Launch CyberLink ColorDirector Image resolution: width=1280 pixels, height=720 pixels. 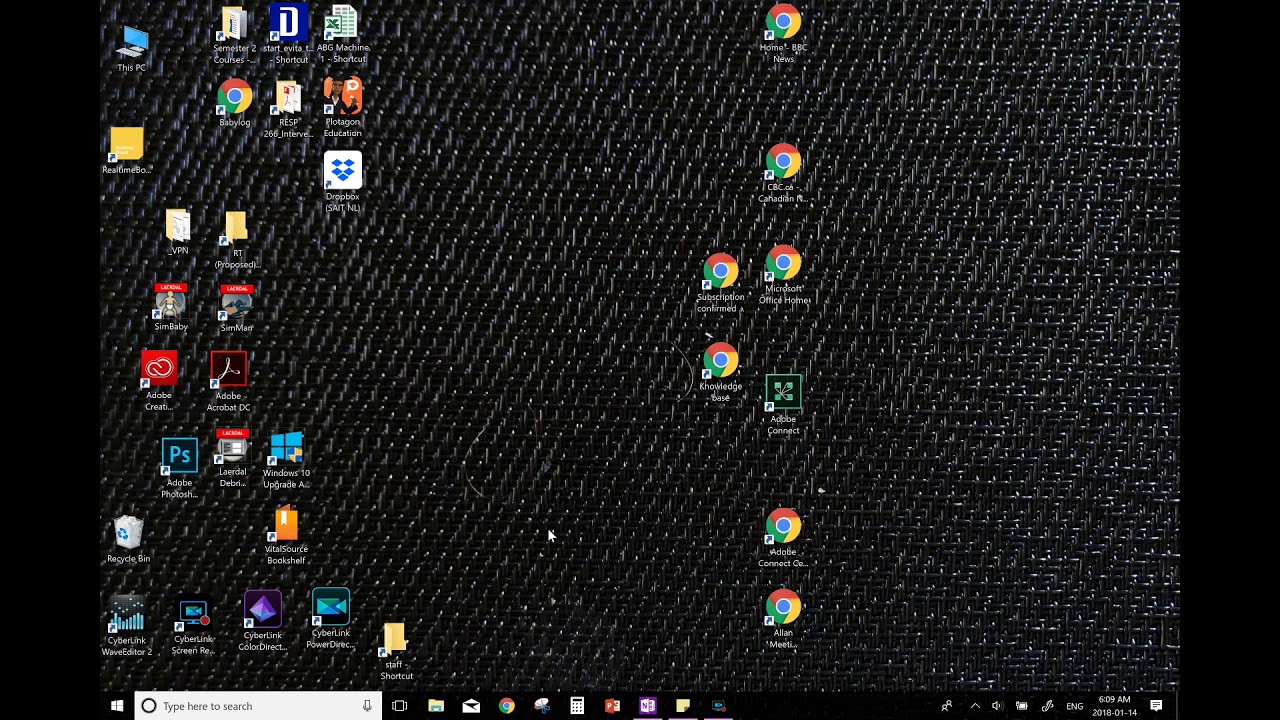click(x=263, y=622)
